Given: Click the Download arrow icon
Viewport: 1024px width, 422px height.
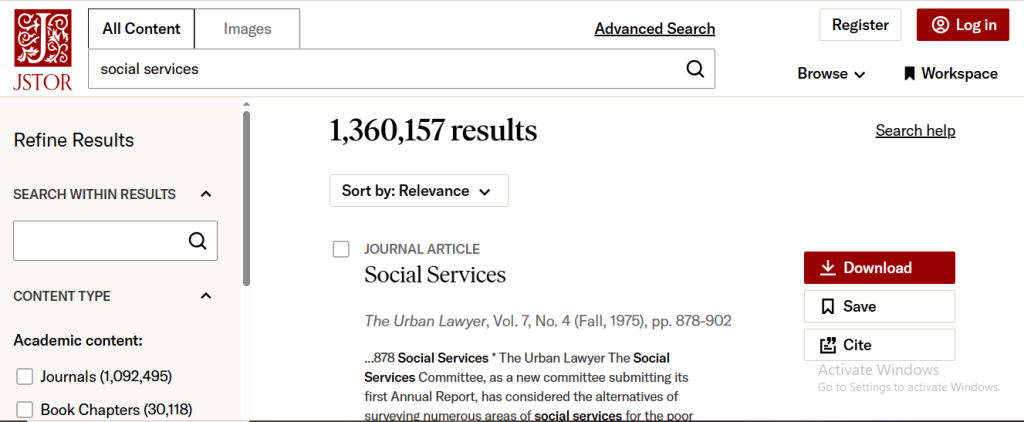Looking at the screenshot, I should [828, 268].
